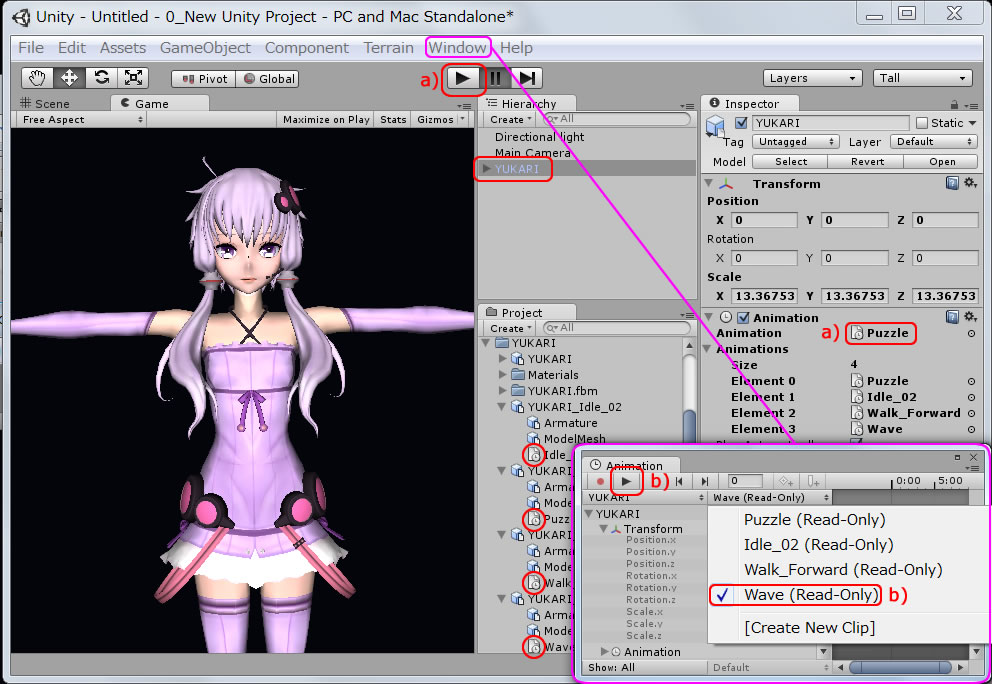This screenshot has width=992, height=684.
Task: Collapse the Transform section in the Animation window
Action: 602,528
